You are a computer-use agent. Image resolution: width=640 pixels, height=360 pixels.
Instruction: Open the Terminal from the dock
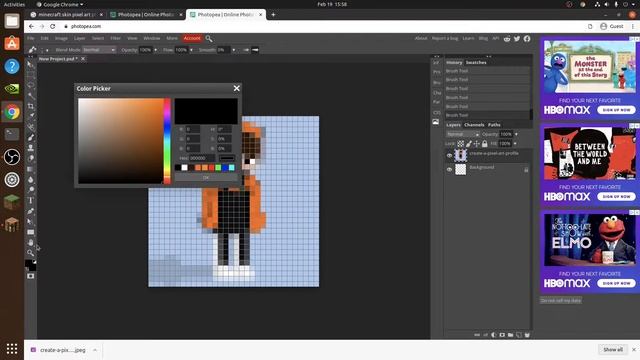click(x=12, y=134)
